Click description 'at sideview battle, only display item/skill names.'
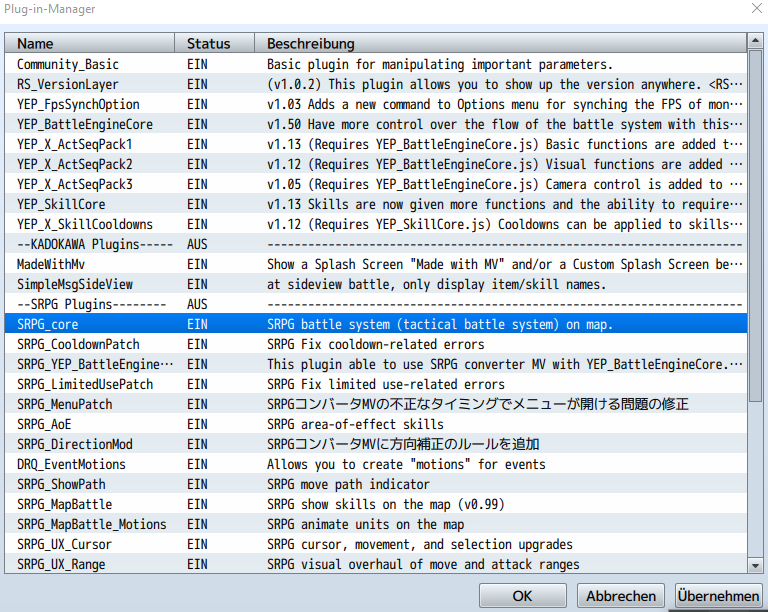The height and width of the screenshot is (612, 768). (x=436, y=284)
